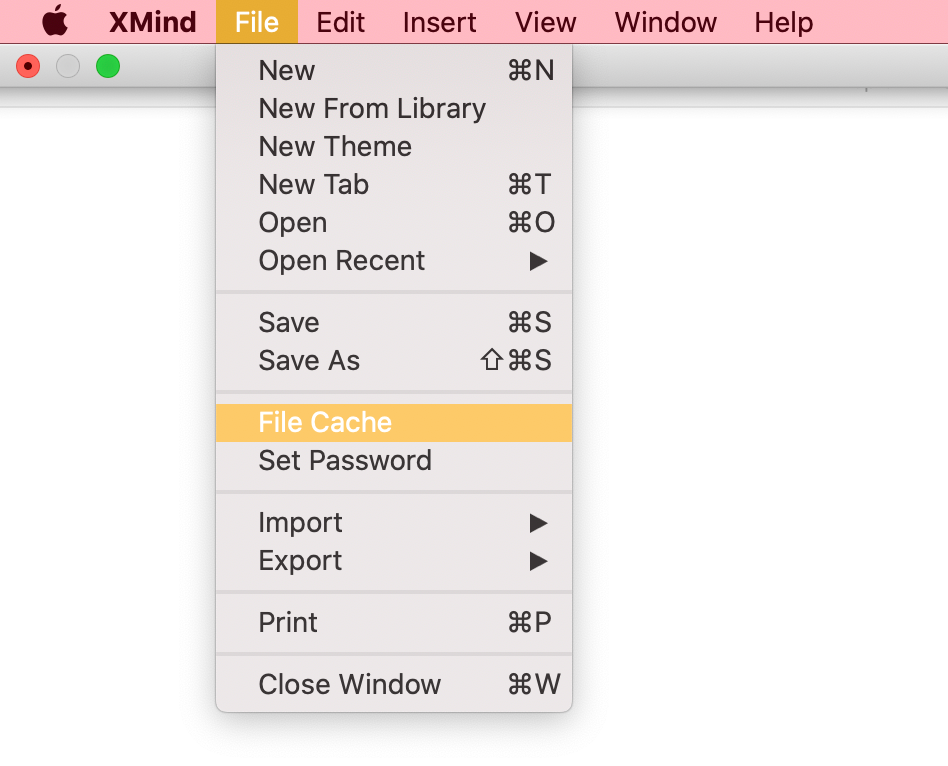Click the gray minimize window button
The width and height of the screenshot is (948, 766).
[68, 66]
